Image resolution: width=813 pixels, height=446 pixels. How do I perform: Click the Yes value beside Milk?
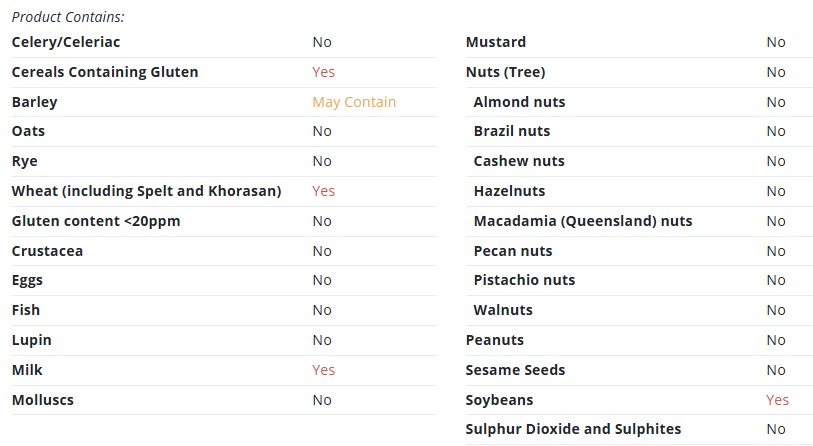point(324,370)
